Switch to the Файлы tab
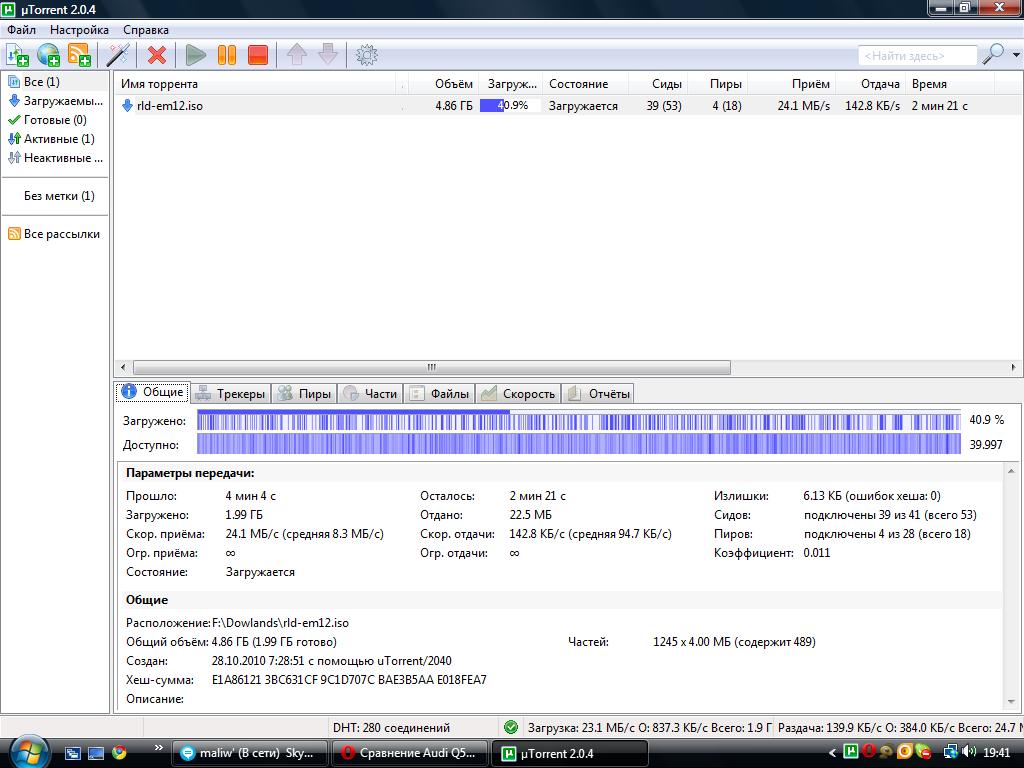This screenshot has width=1024, height=768. tap(440, 393)
